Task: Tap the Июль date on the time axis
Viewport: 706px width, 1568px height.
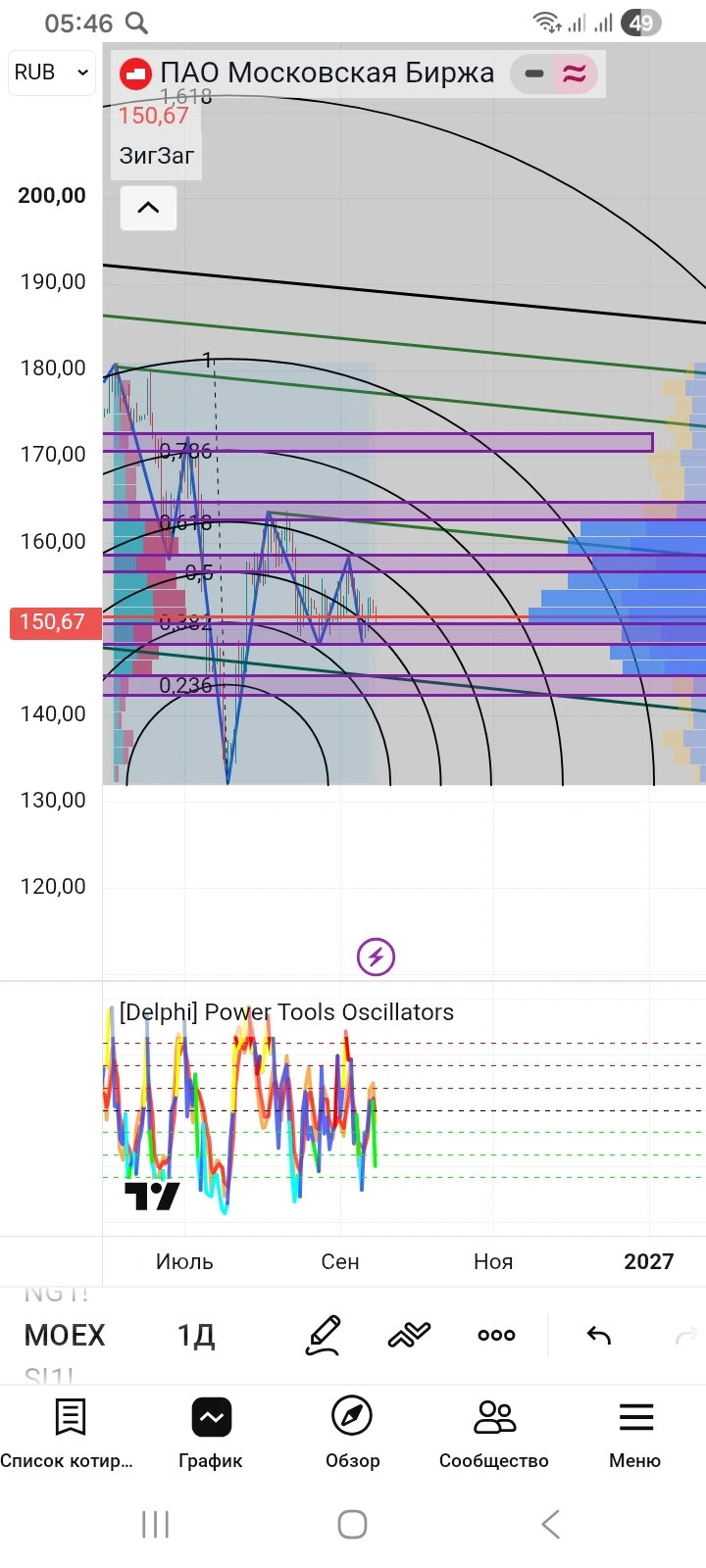Action: pyautogui.click(x=184, y=1261)
